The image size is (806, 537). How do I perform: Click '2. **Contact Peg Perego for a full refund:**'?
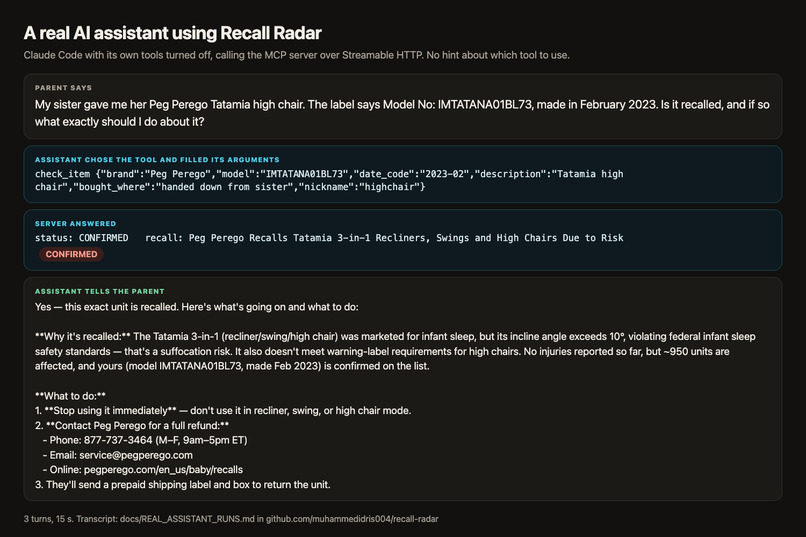pyautogui.click(x=132, y=425)
